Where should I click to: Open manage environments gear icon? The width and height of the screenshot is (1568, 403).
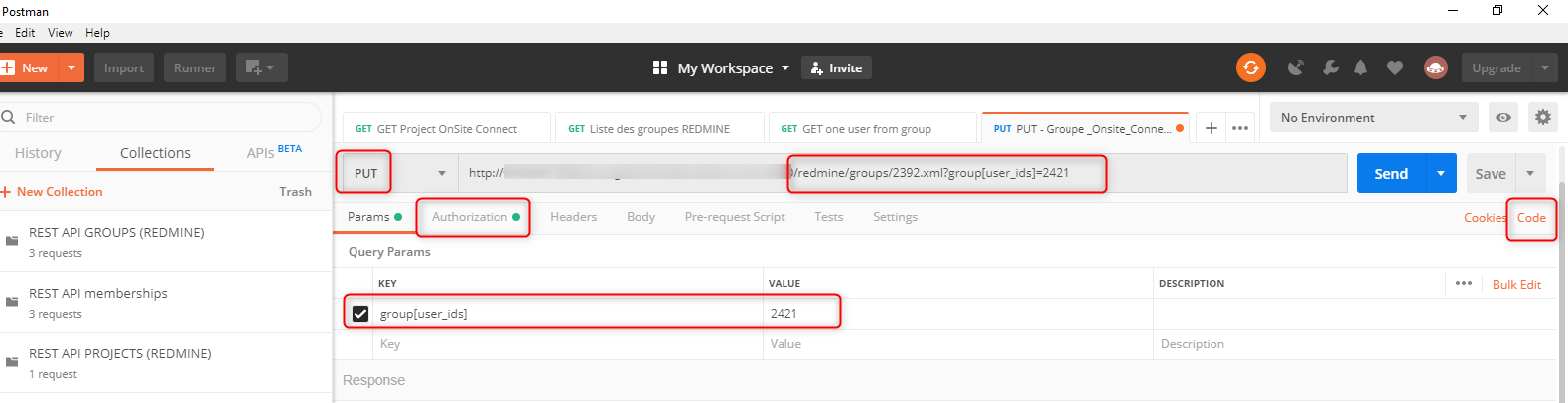click(x=1542, y=117)
